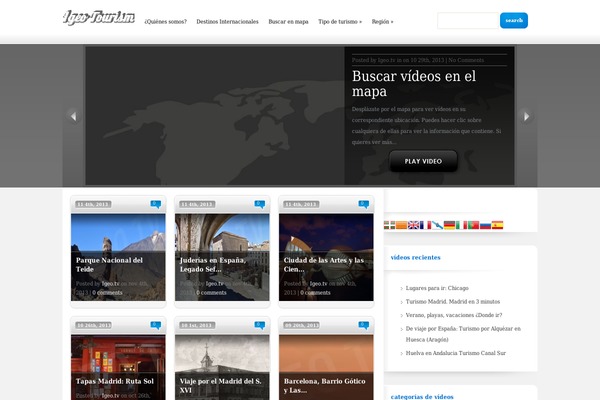Open Destinos Internacionales menu item
Screen dimensions: 600x400
(x=227, y=21)
